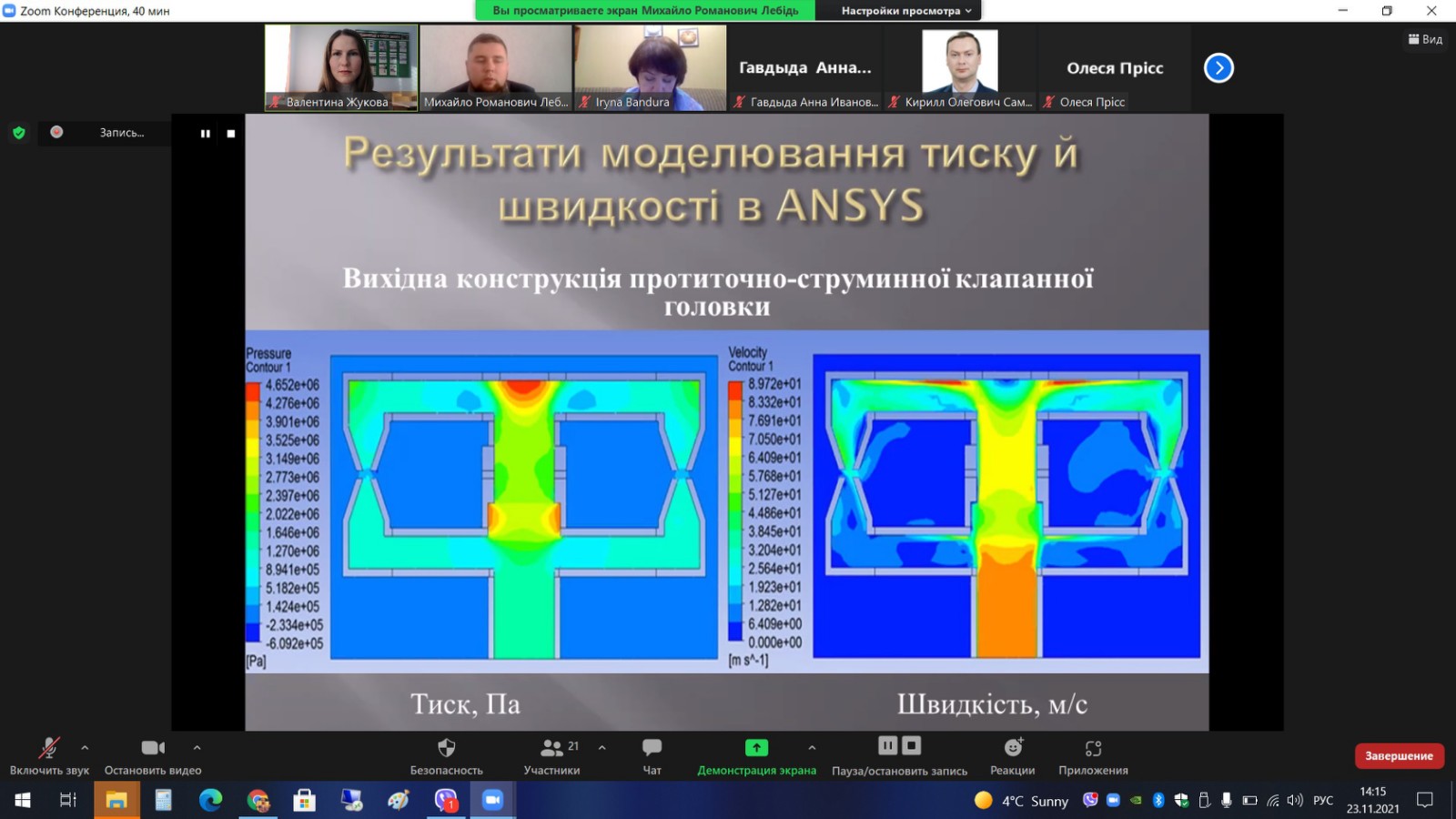This screenshot has height=819, width=1456.
Task: Select Олеся Прісс participant tile
Action: (1115, 67)
